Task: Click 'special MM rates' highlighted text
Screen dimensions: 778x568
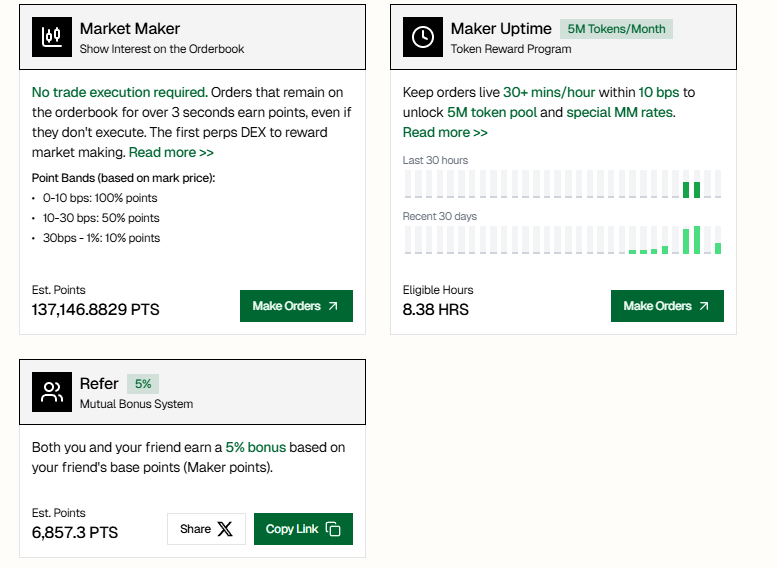Action: pos(620,112)
